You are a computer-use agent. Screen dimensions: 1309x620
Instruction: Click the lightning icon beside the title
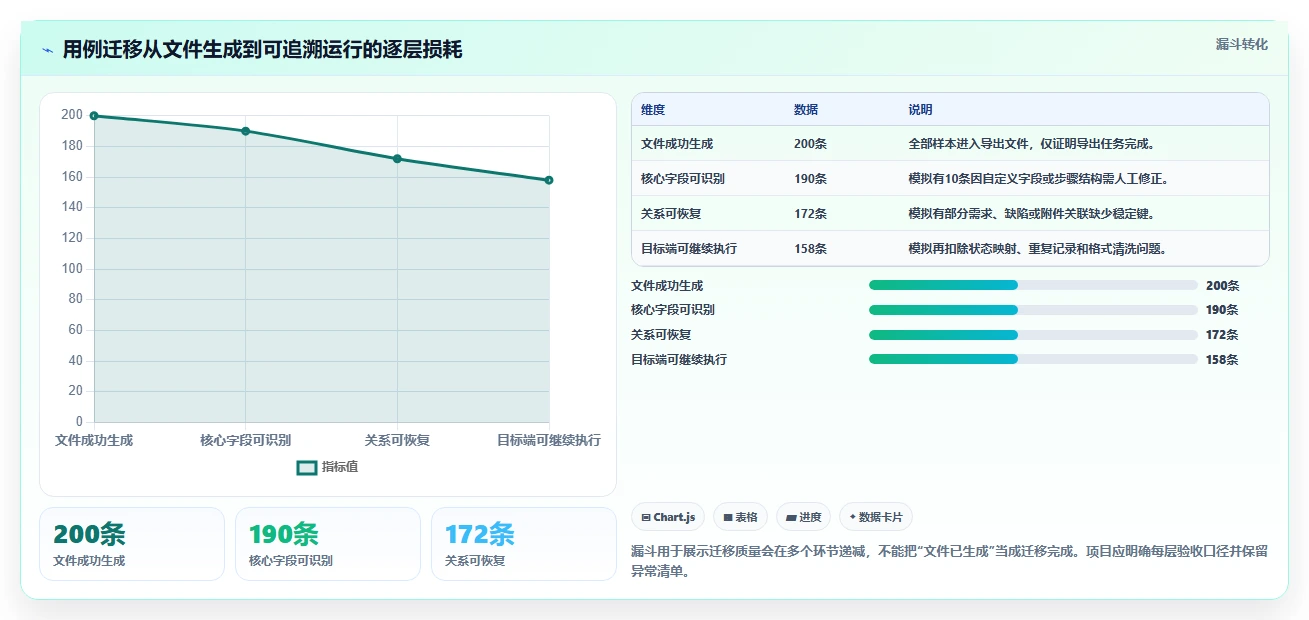48,50
